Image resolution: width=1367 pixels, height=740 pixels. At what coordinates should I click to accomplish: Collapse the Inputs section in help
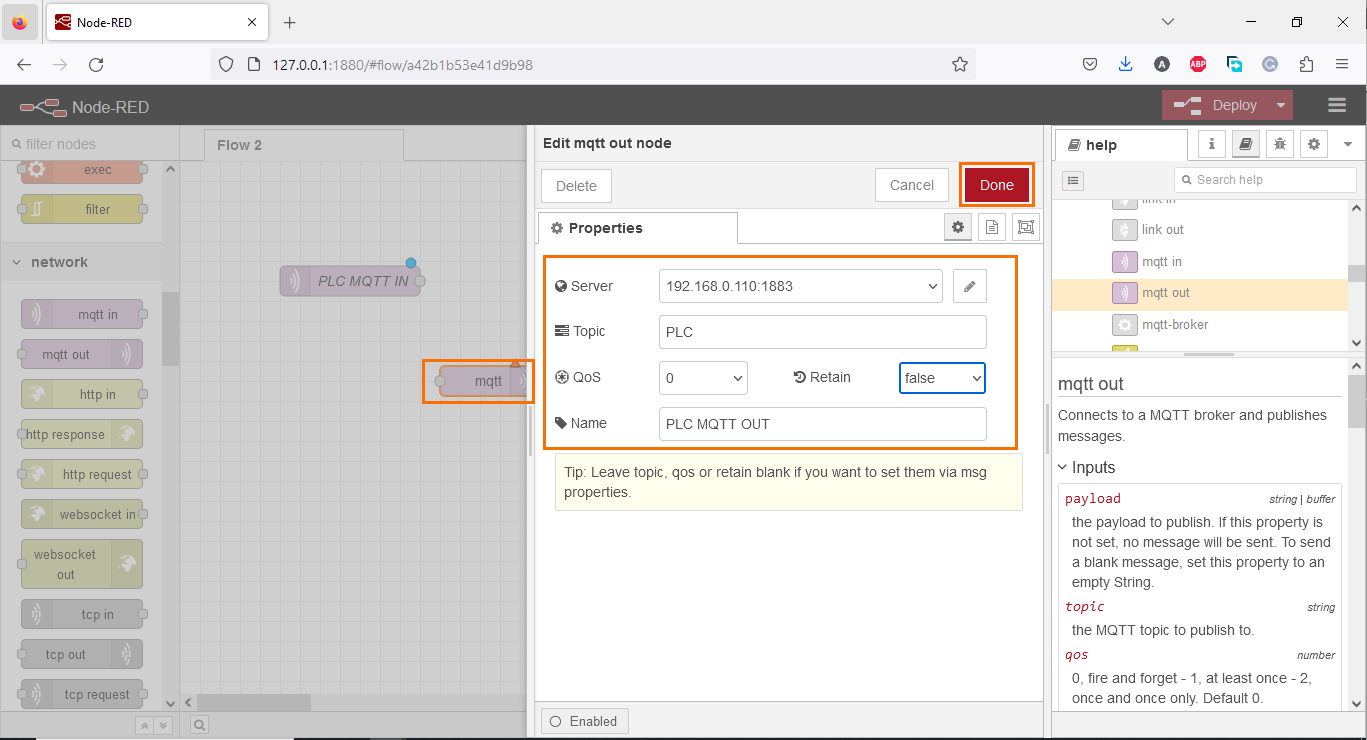click(1086, 467)
